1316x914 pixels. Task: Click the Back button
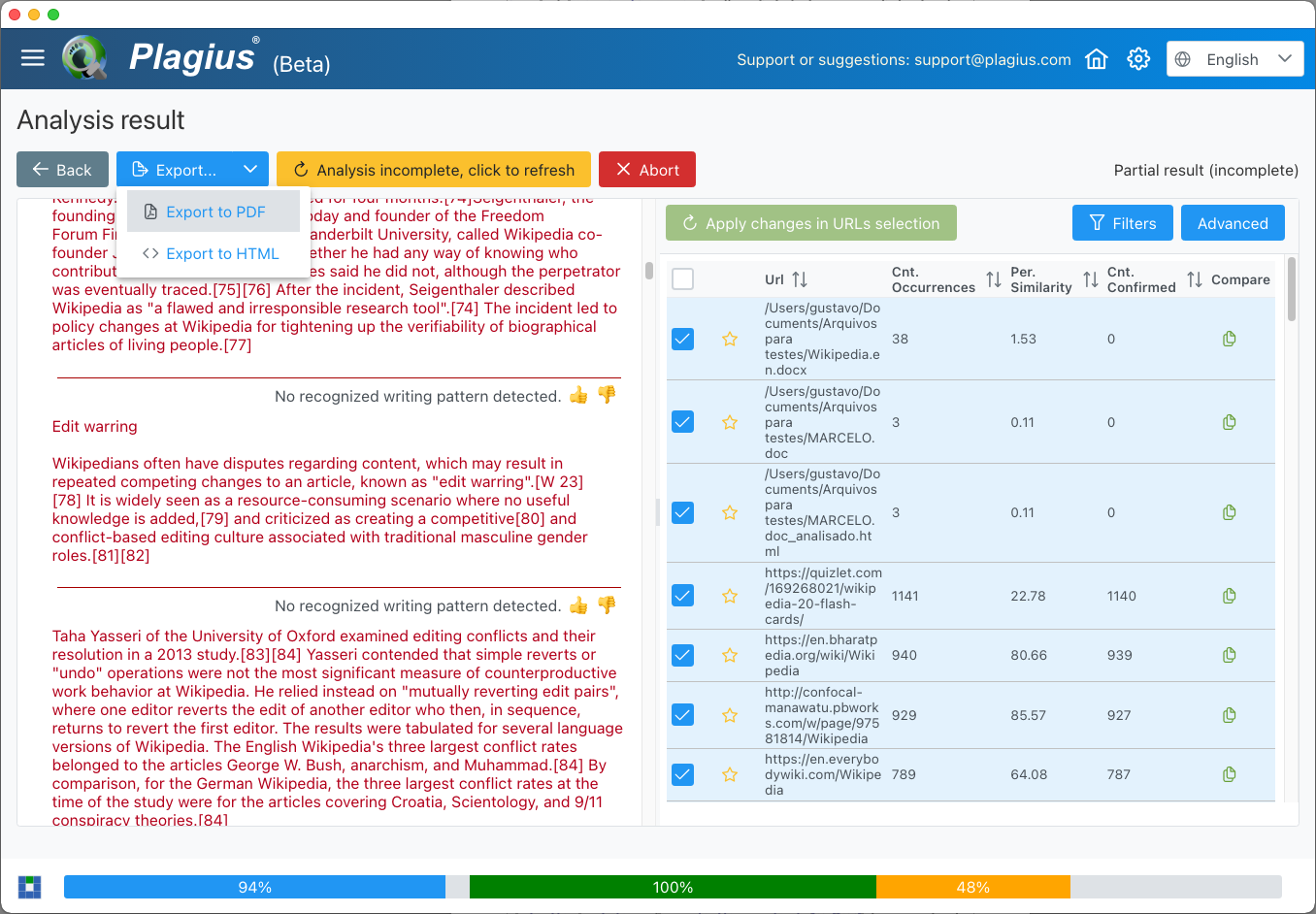click(x=62, y=169)
